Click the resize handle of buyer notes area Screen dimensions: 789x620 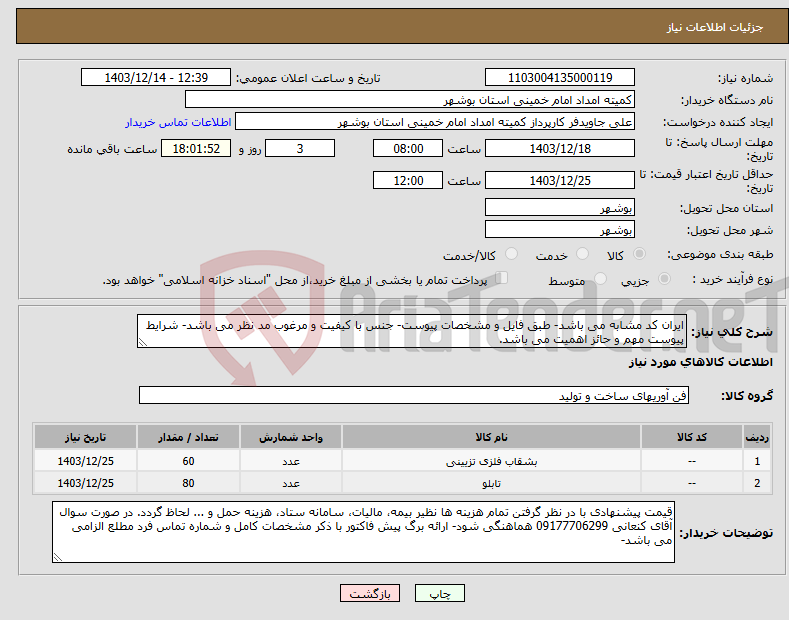58,557
